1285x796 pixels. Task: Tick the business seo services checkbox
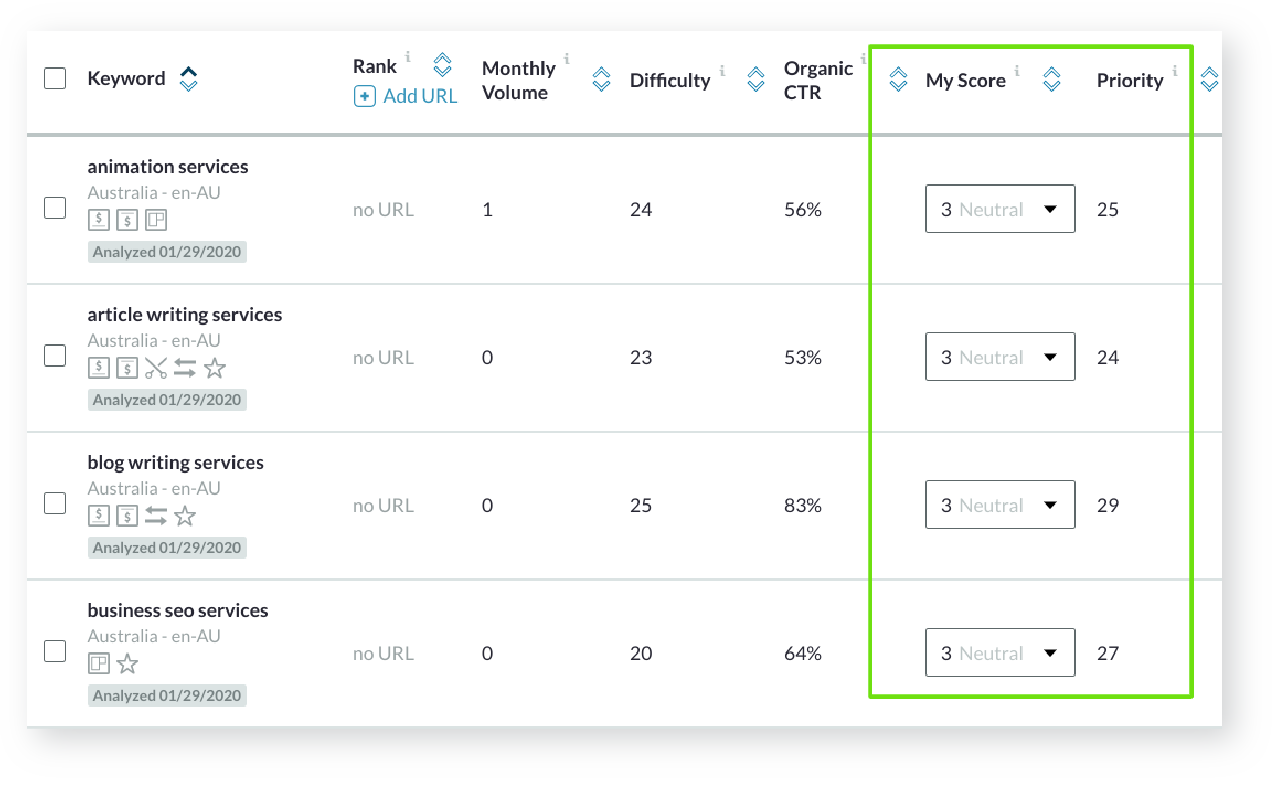55,652
